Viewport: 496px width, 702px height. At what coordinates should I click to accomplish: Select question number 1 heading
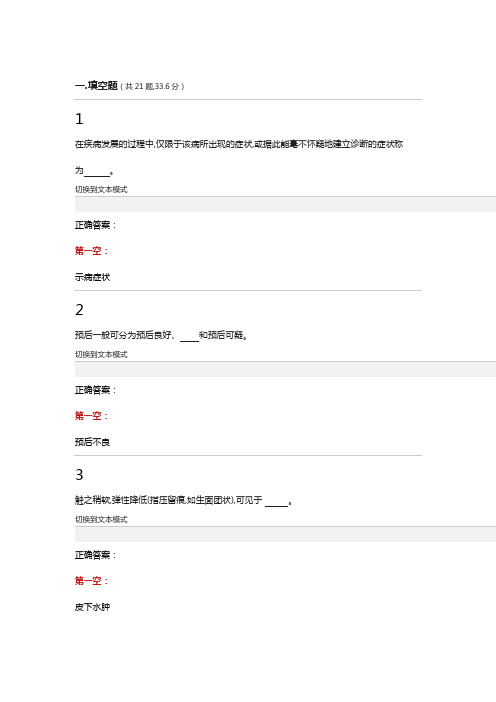pos(79,119)
